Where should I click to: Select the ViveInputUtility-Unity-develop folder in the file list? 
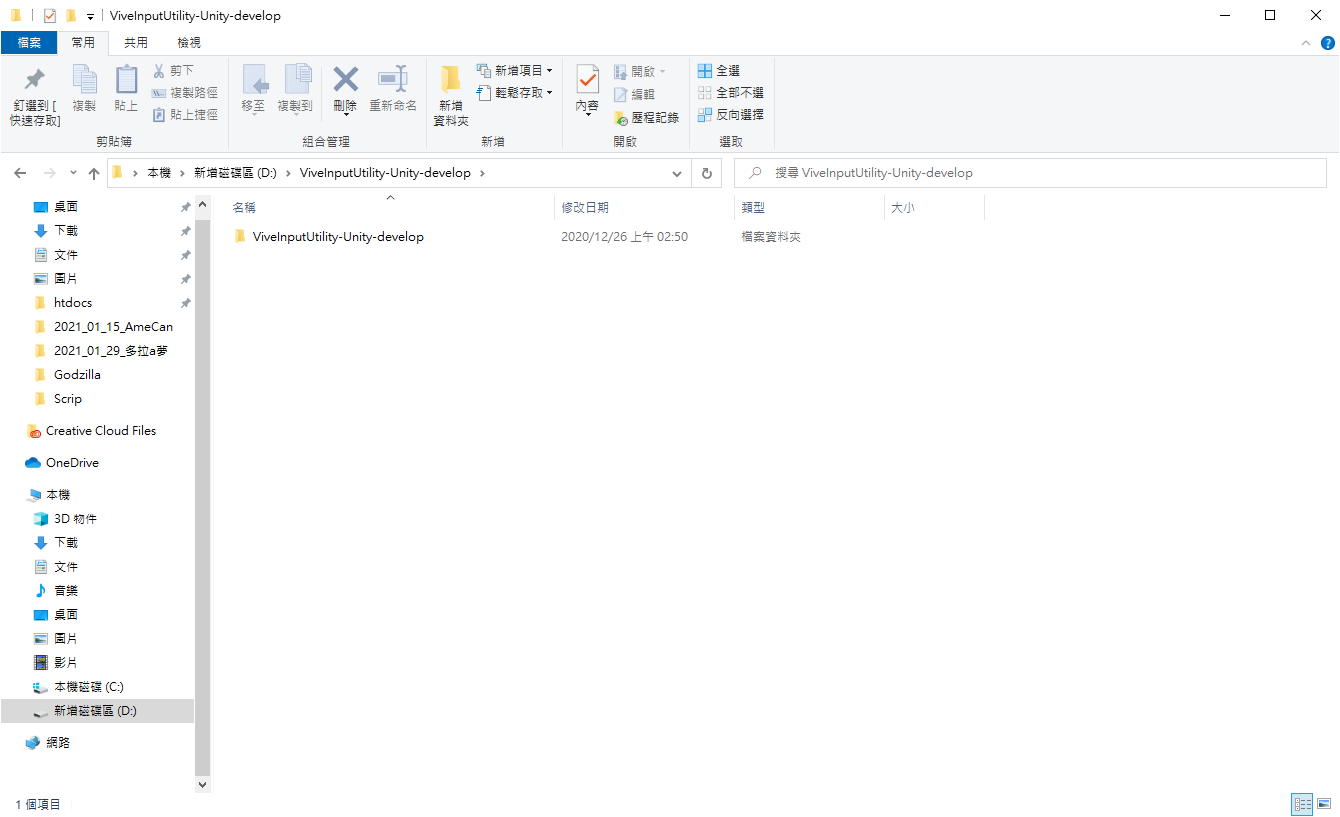338,237
